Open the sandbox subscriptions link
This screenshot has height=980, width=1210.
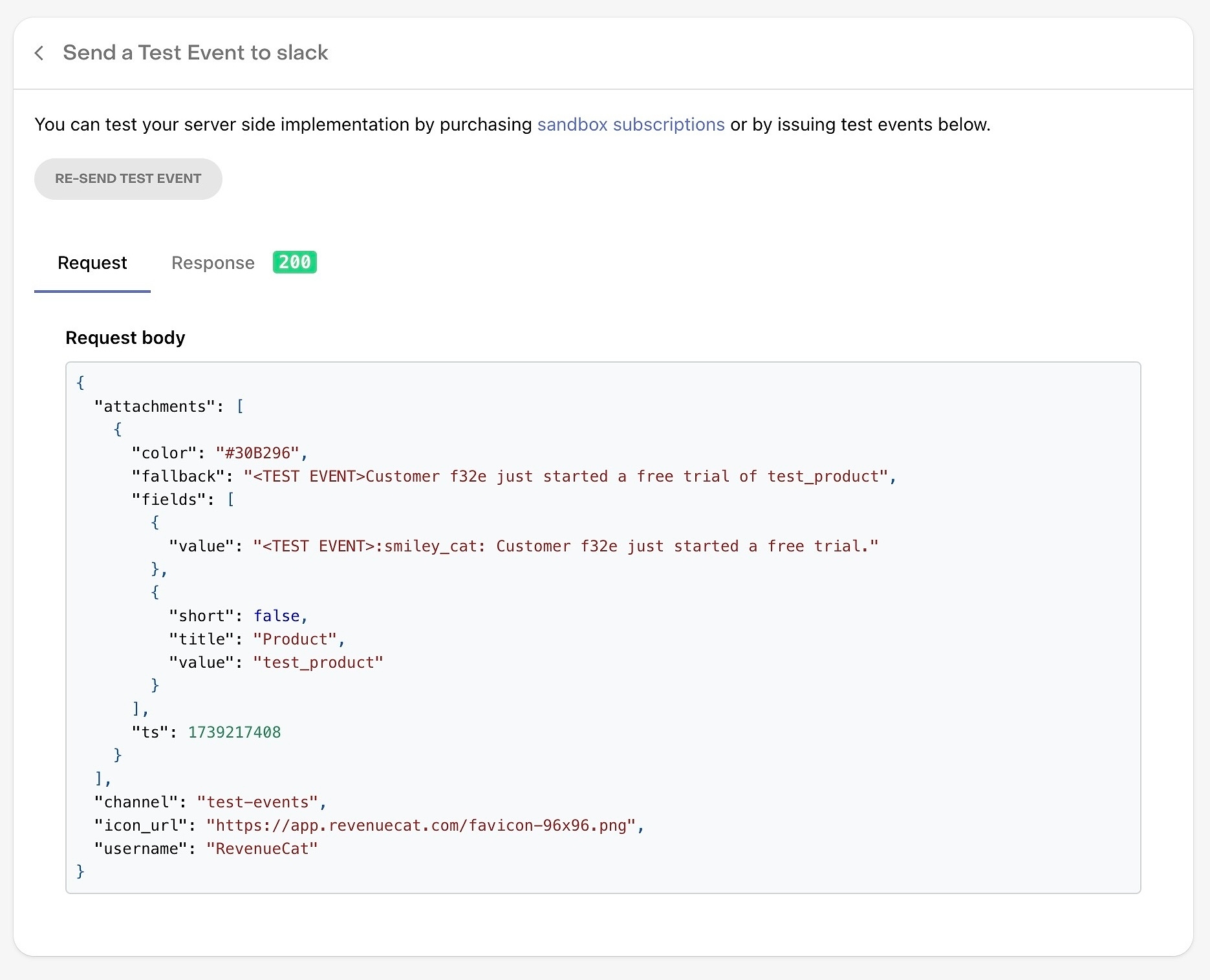coord(631,124)
